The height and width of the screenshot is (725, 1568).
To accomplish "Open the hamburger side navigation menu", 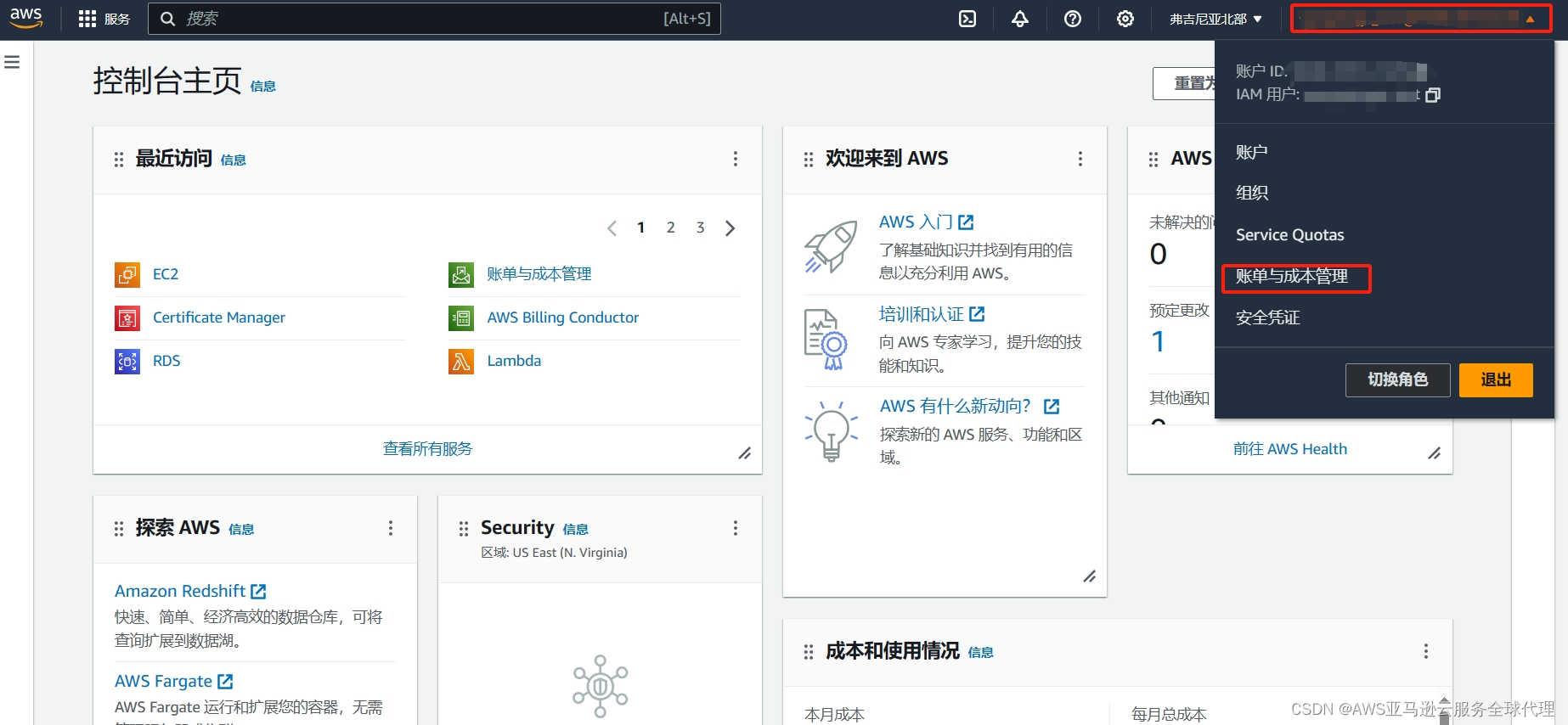I will point(12,62).
